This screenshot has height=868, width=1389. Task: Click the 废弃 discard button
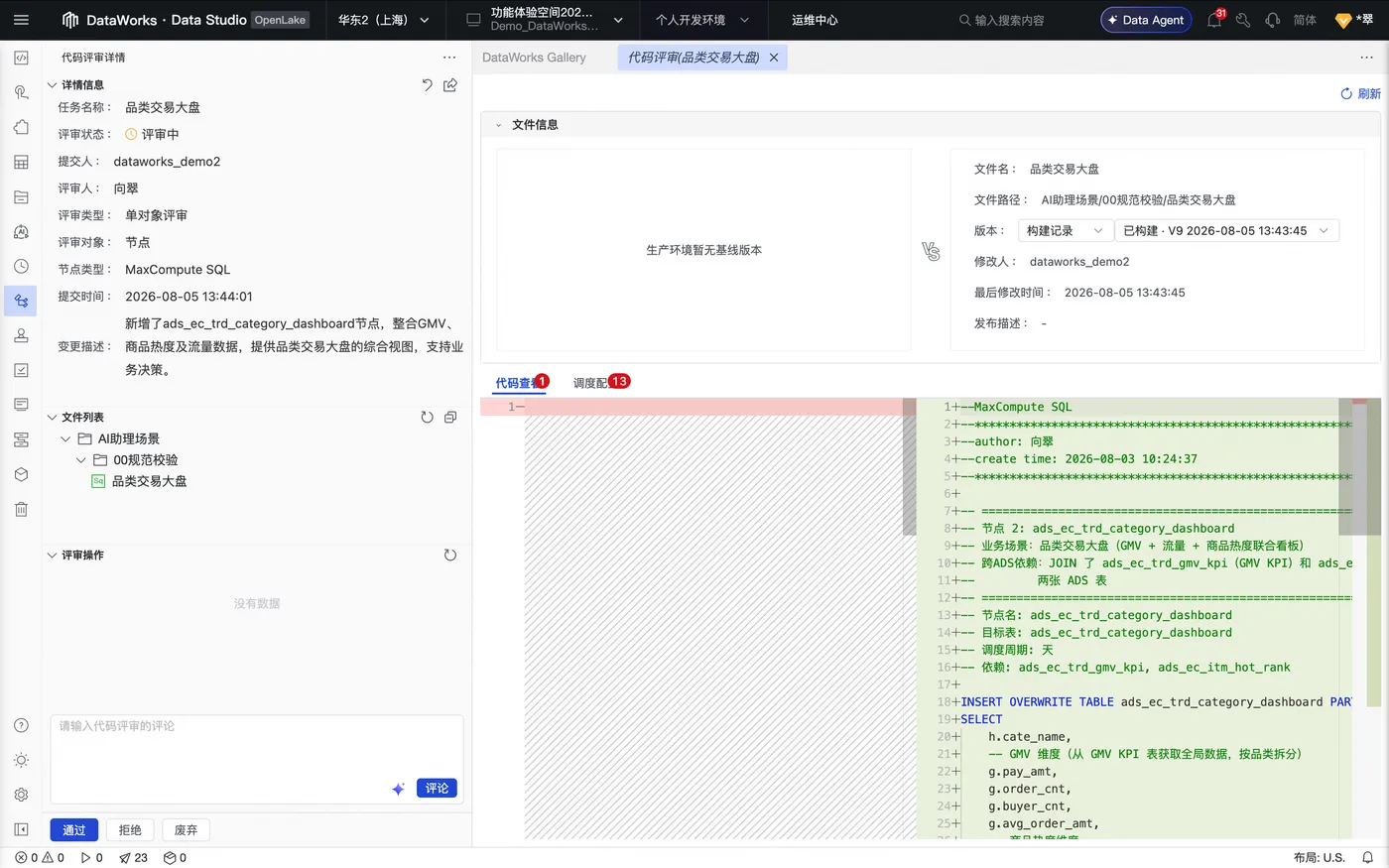click(186, 830)
